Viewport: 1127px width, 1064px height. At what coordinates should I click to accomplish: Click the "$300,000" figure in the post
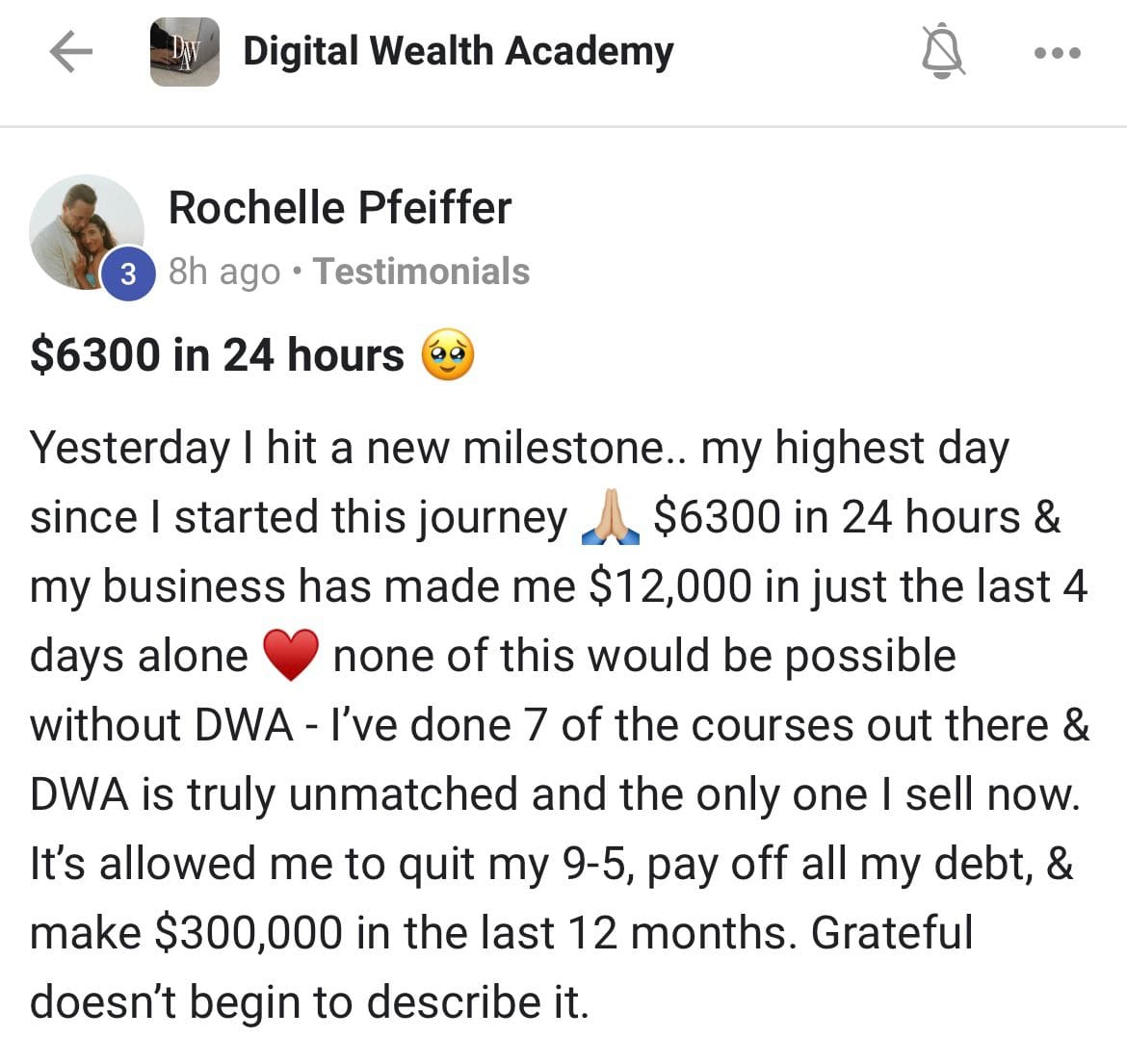point(248,933)
